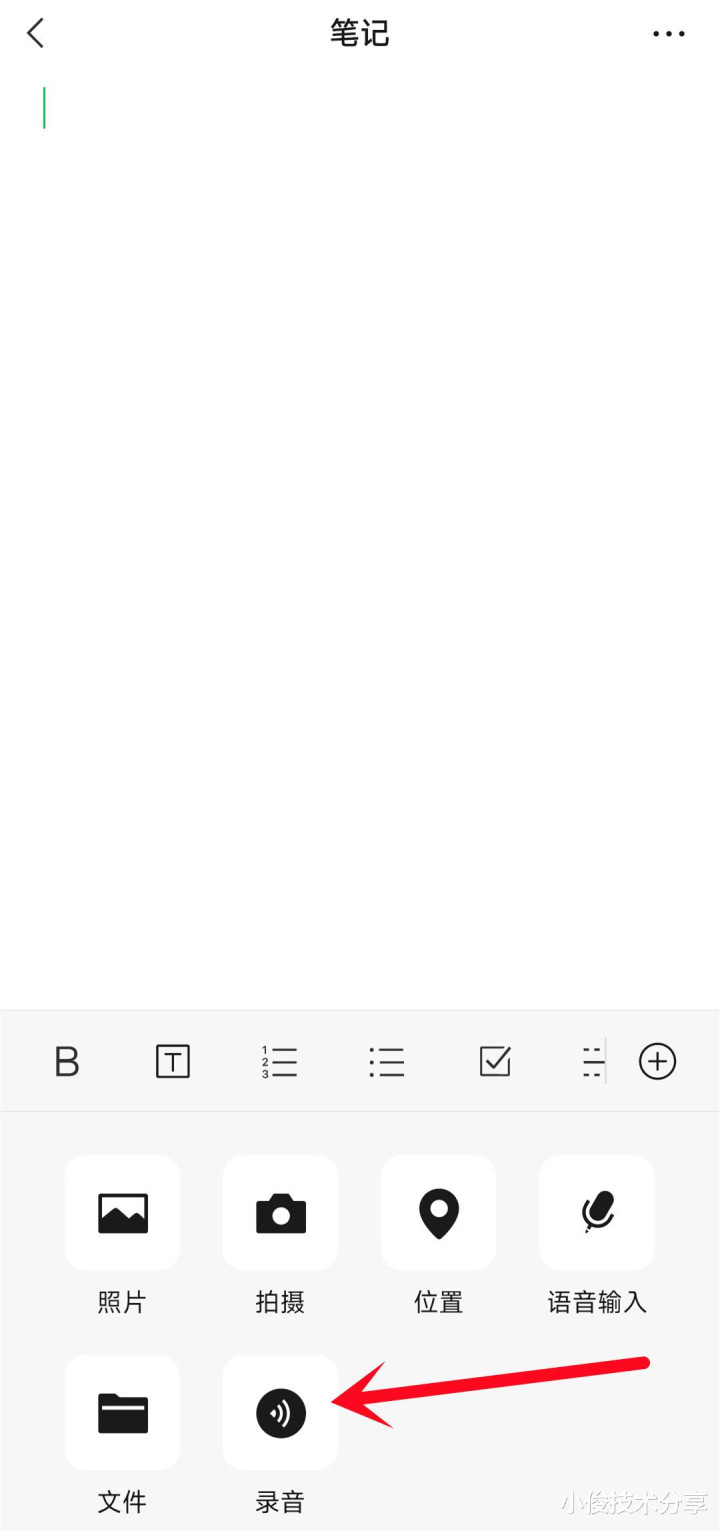
Task: Insert a 位置 location pin
Action: click(x=438, y=1213)
